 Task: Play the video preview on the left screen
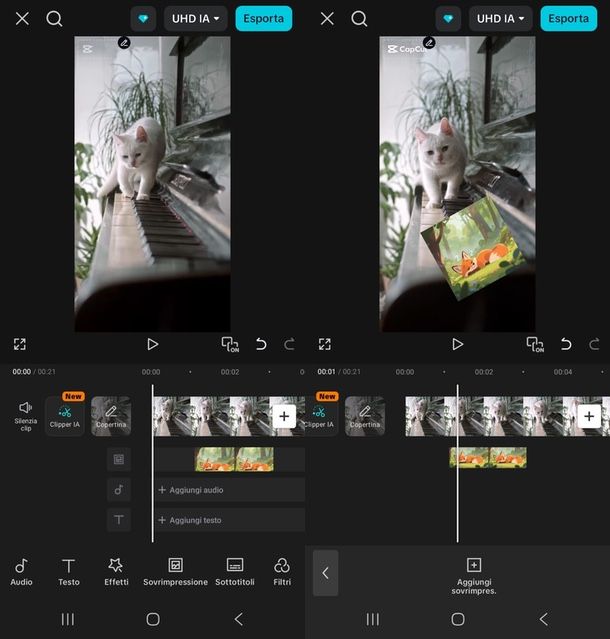(152, 344)
